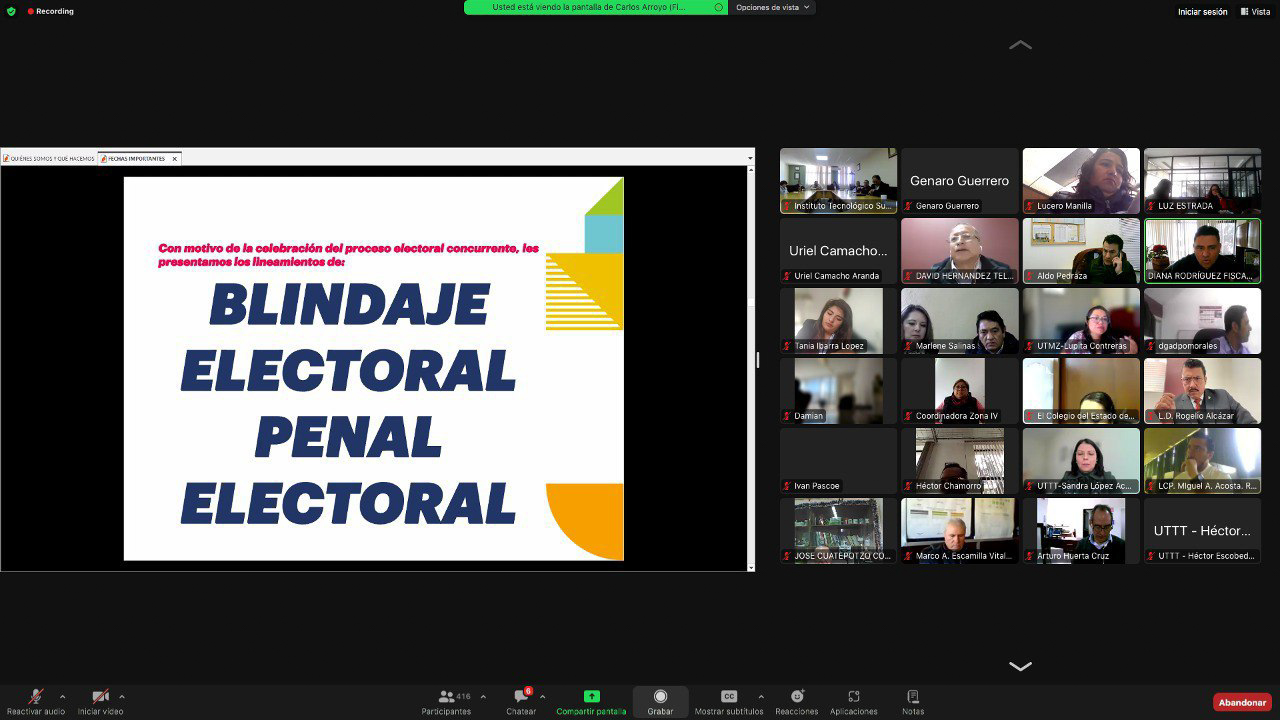Click the divider handle between presentation and gallery
Image resolution: width=1280 pixels, height=720 pixels.
758,360
